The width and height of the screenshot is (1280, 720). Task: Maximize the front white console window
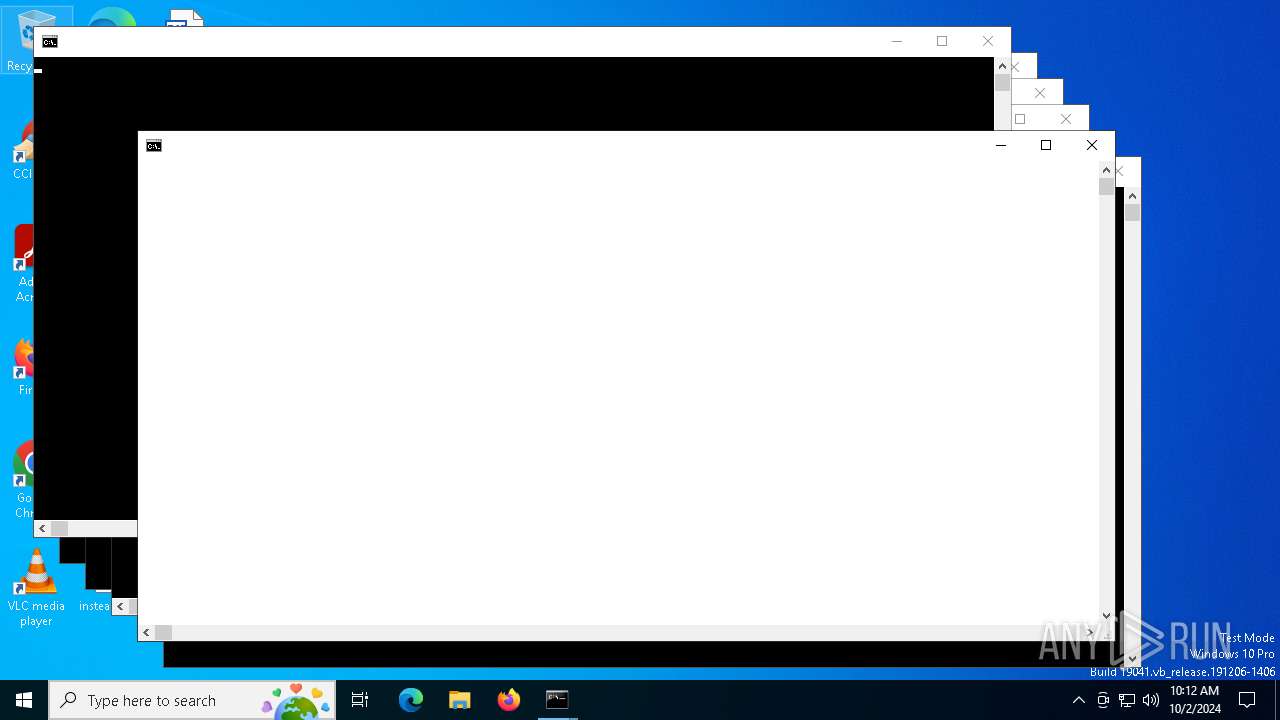[x=1046, y=145]
